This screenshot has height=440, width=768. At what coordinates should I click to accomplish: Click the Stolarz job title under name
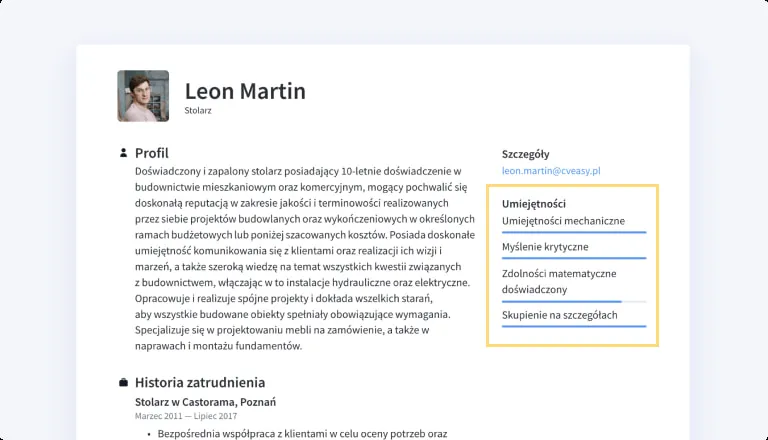click(198, 111)
